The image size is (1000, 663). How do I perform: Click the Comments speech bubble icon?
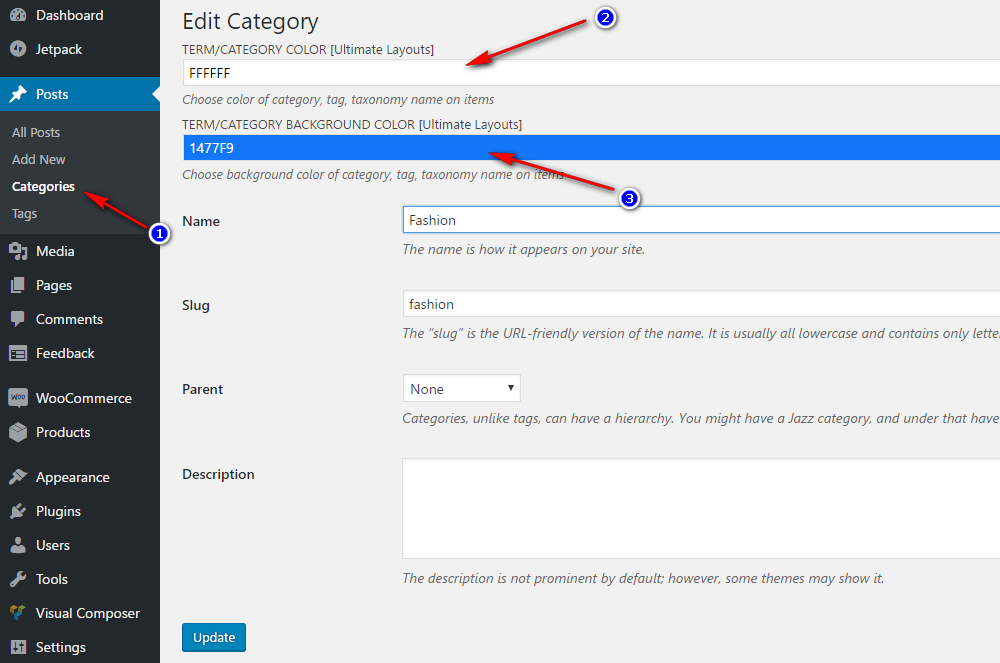pos(18,319)
